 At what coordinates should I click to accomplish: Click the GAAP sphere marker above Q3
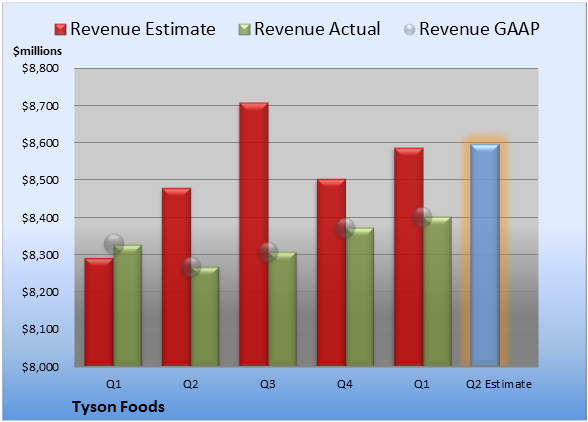tap(268, 252)
